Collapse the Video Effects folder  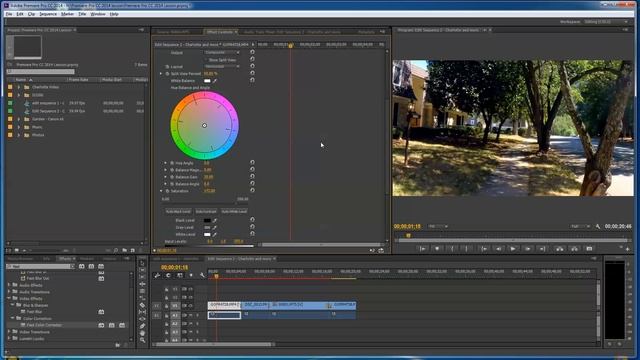coord(9,298)
